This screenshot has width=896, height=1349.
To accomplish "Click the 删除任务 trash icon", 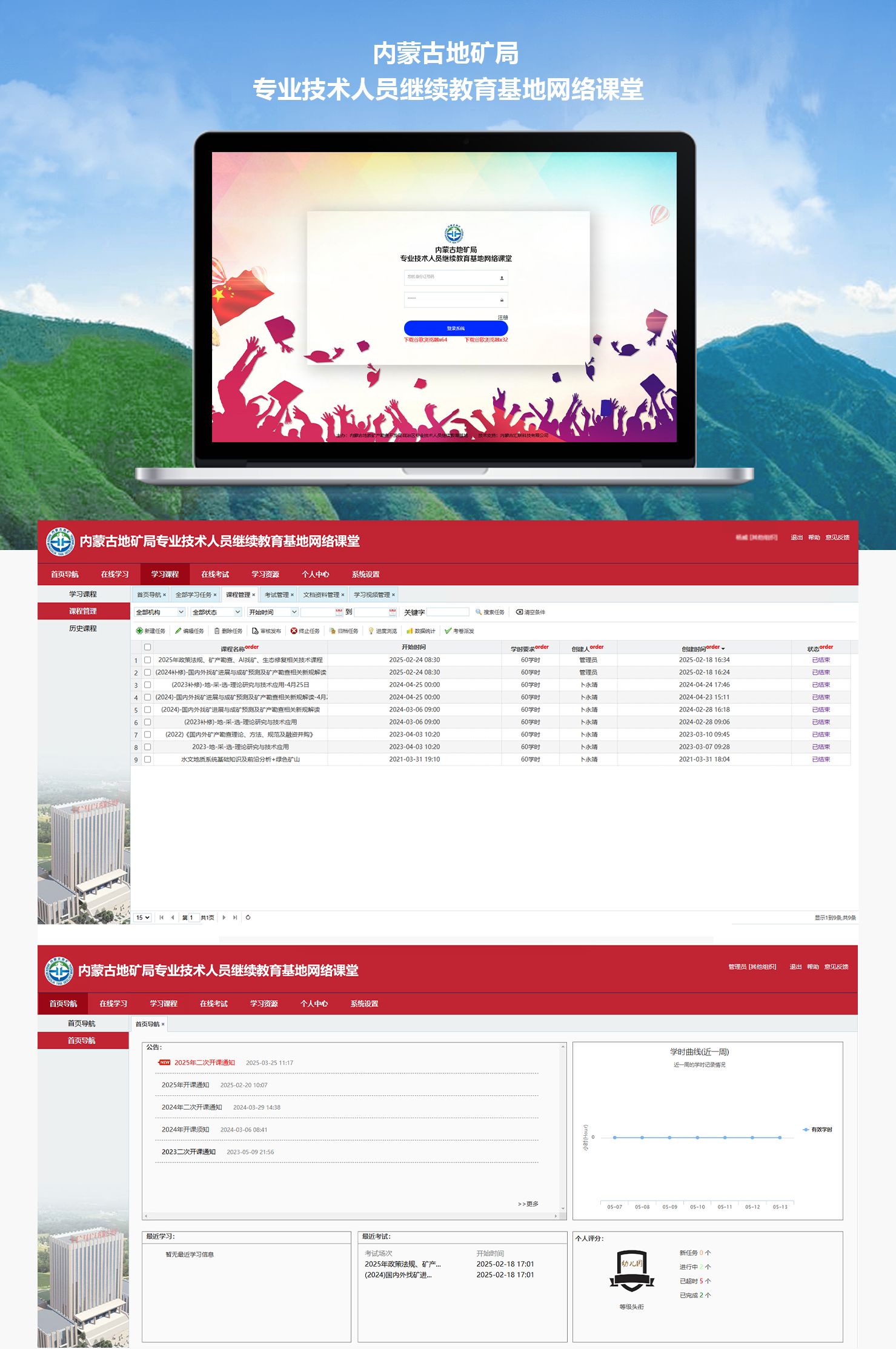I will click(x=217, y=631).
